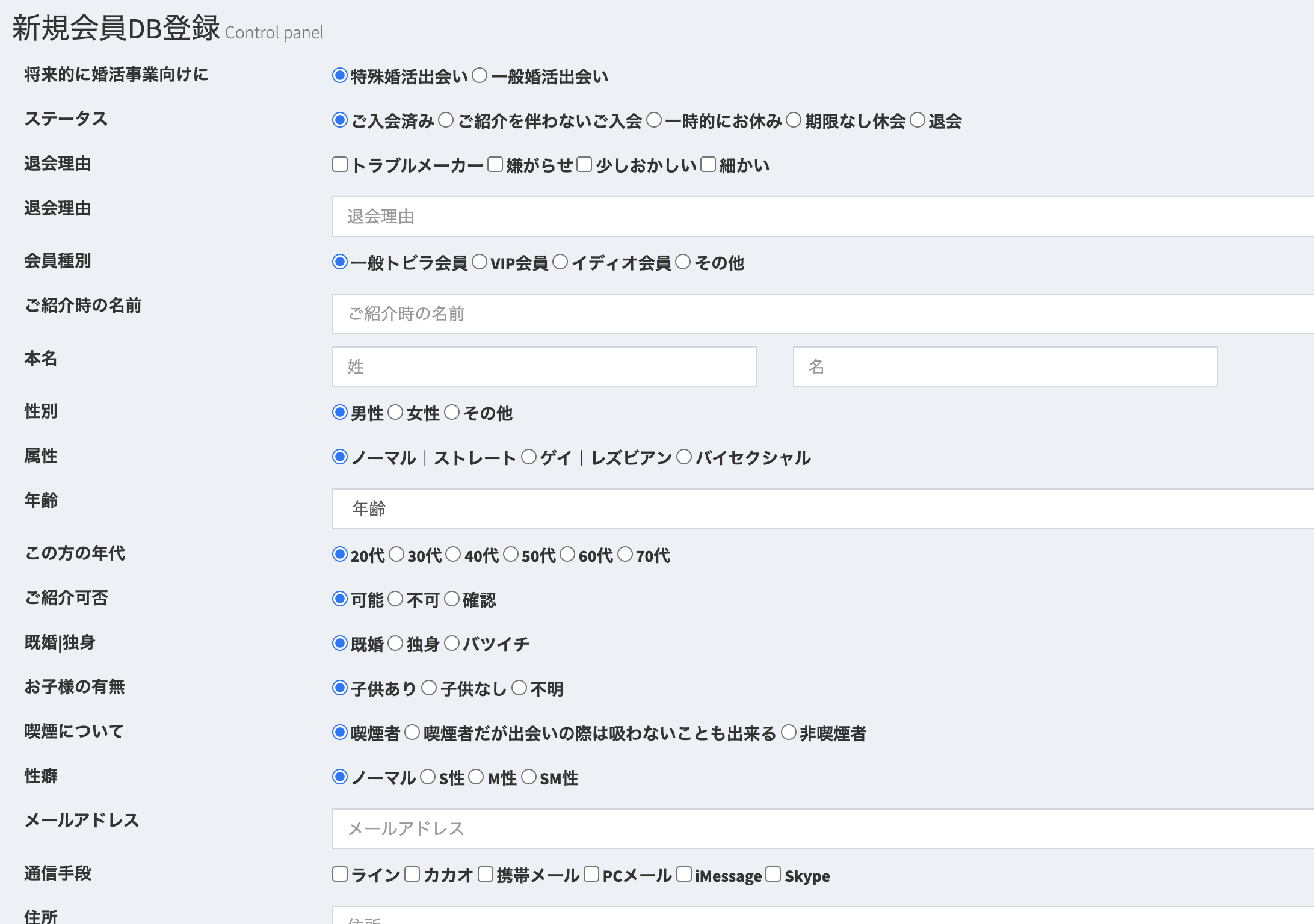Click the 姓 surname field
The image size is (1314, 924).
point(544,367)
